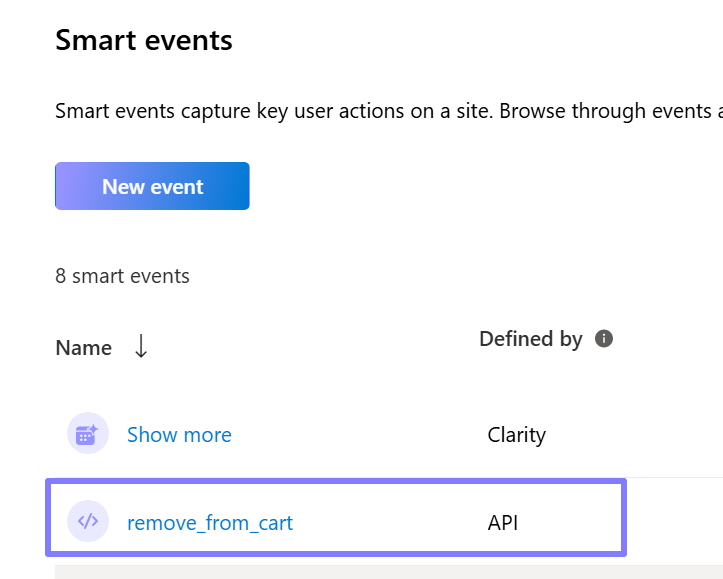The image size is (723, 579).
Task: Open the Defined by info tooltip icon
Action: point(604,338)
